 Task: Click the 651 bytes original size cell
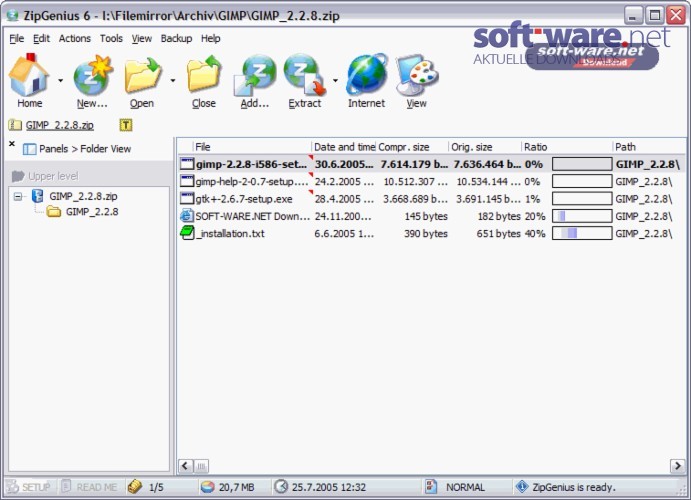click(498, 233)
